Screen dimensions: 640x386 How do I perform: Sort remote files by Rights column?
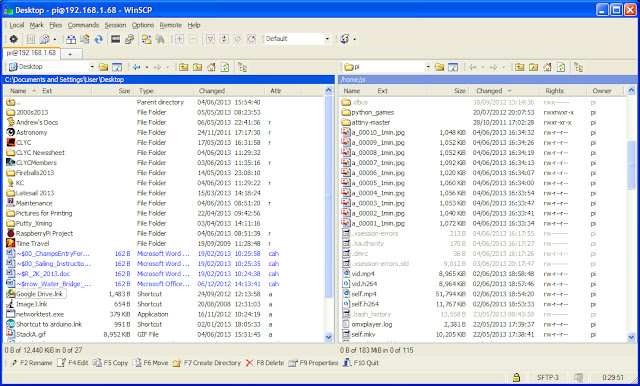point(564,91)
